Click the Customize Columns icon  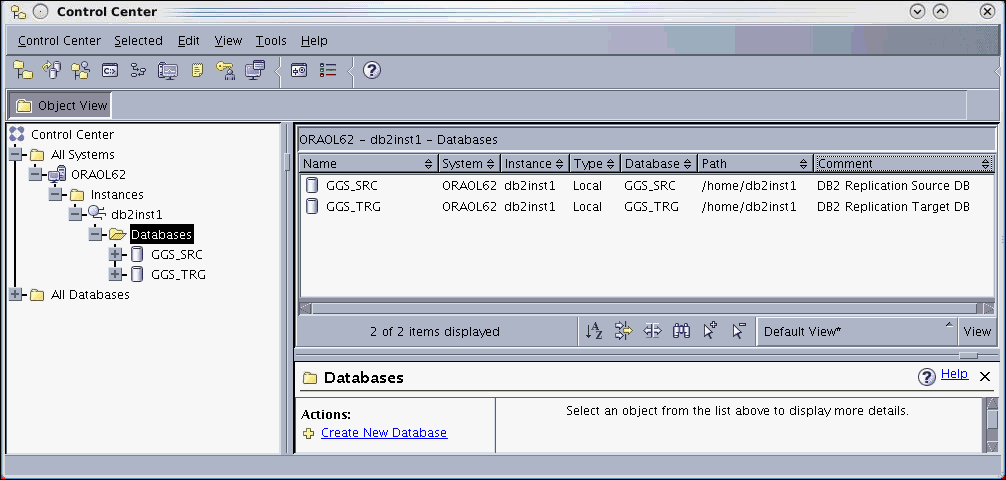point(652,331)
